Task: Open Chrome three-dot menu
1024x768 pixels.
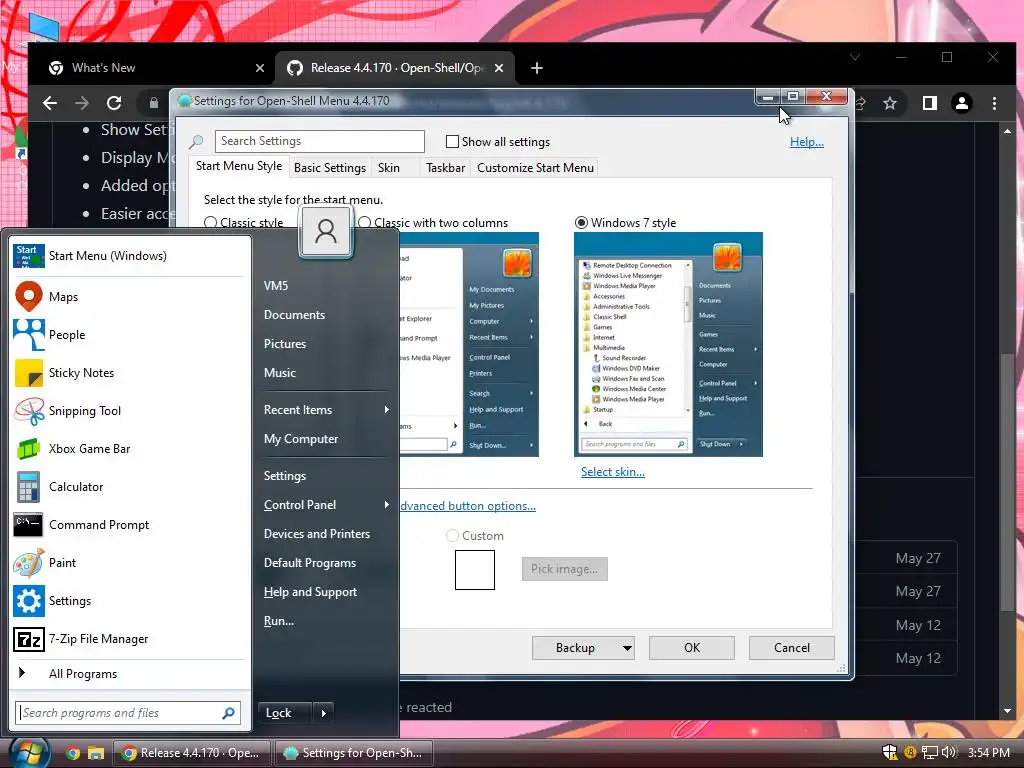Action: (x=994, y=103)
